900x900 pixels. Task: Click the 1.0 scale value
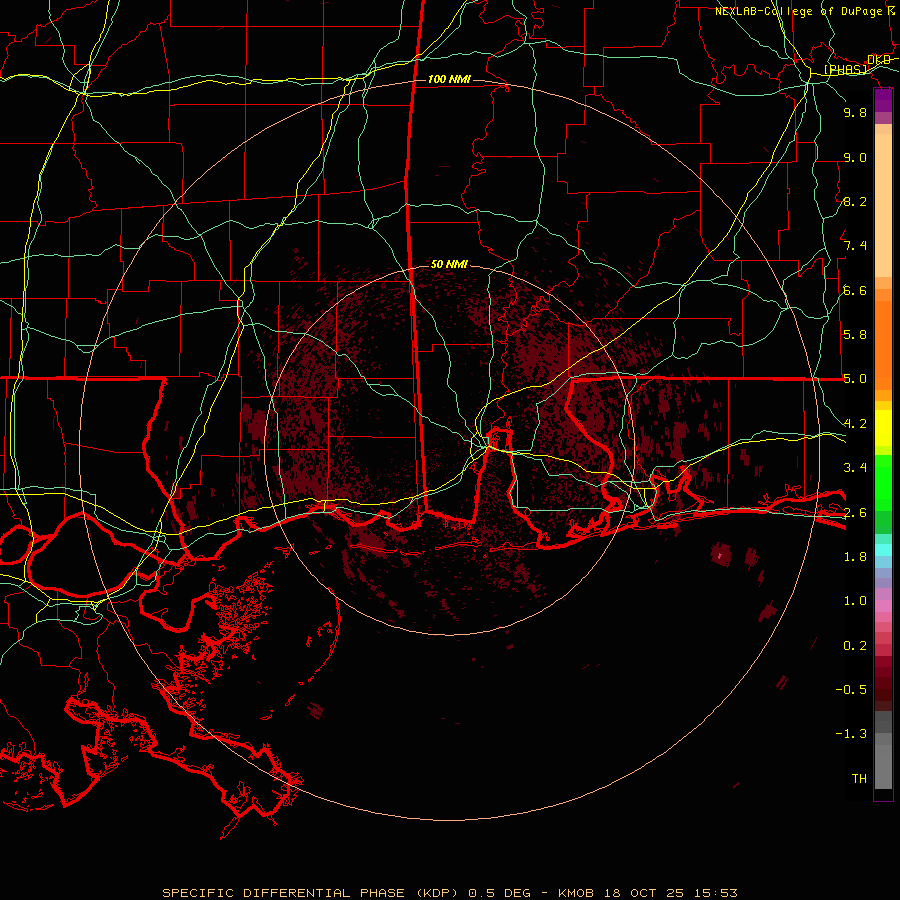click(855, 601)
